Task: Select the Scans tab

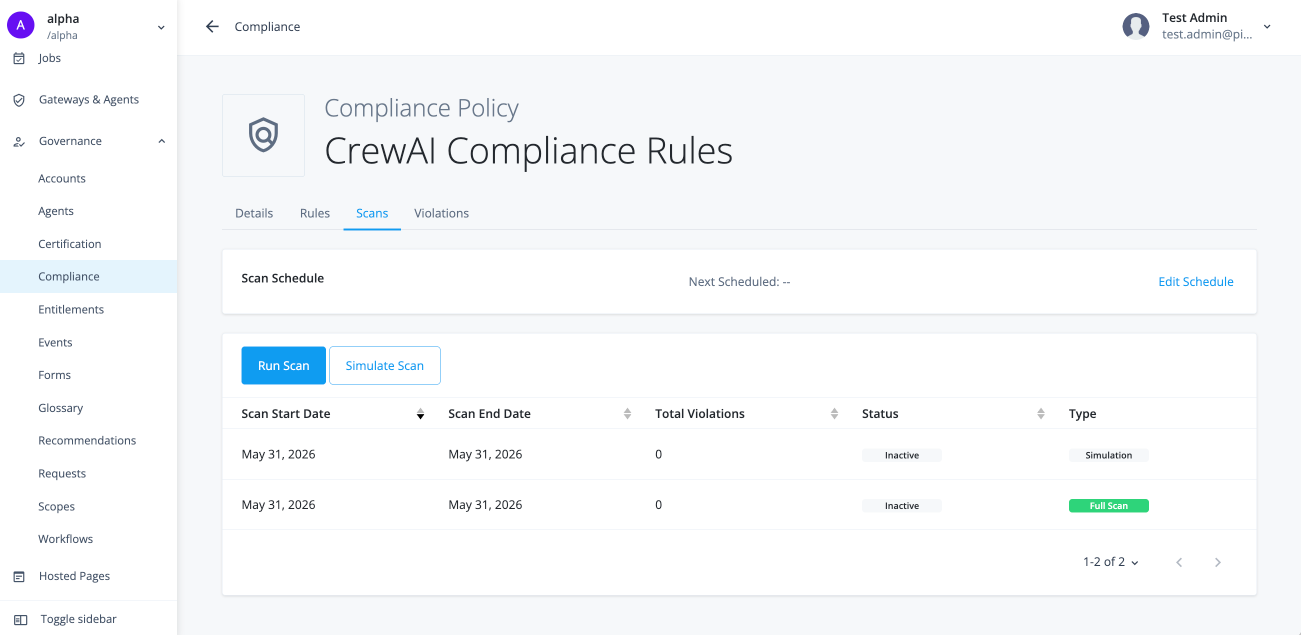Action: (x=372, y=214)
